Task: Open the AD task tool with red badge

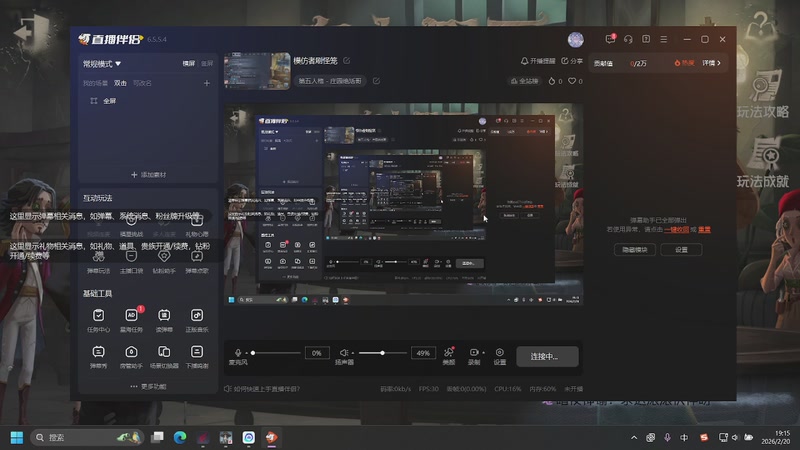Action: pyautogui.click(x=131, y=320)
